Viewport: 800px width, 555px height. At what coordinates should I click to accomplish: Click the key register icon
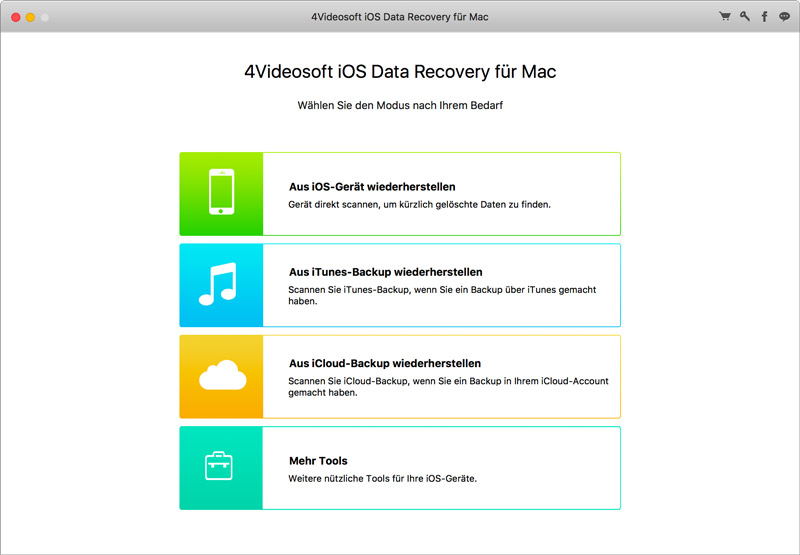tap(745, 17)
